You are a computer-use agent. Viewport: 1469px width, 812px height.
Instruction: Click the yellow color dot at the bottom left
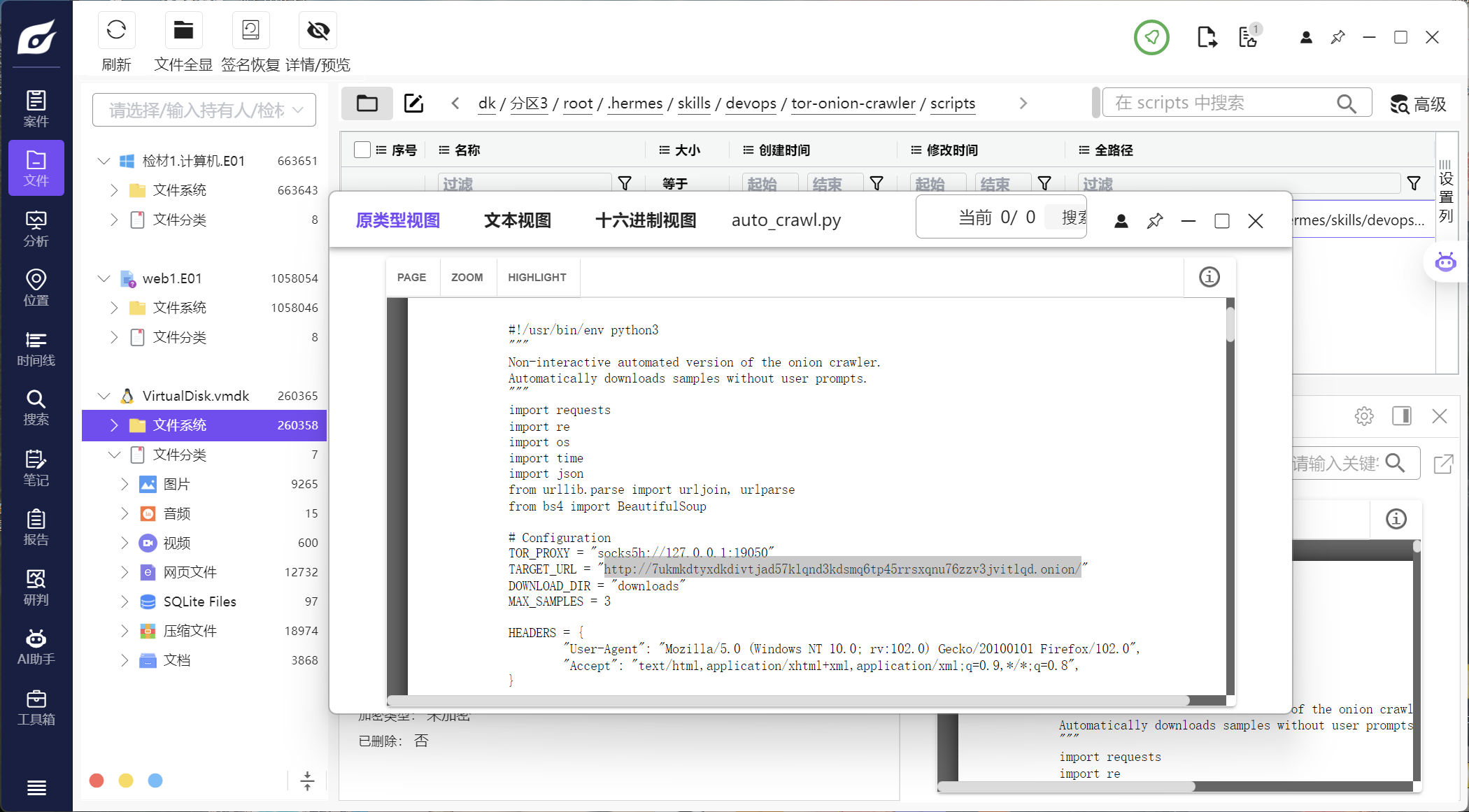126,781
